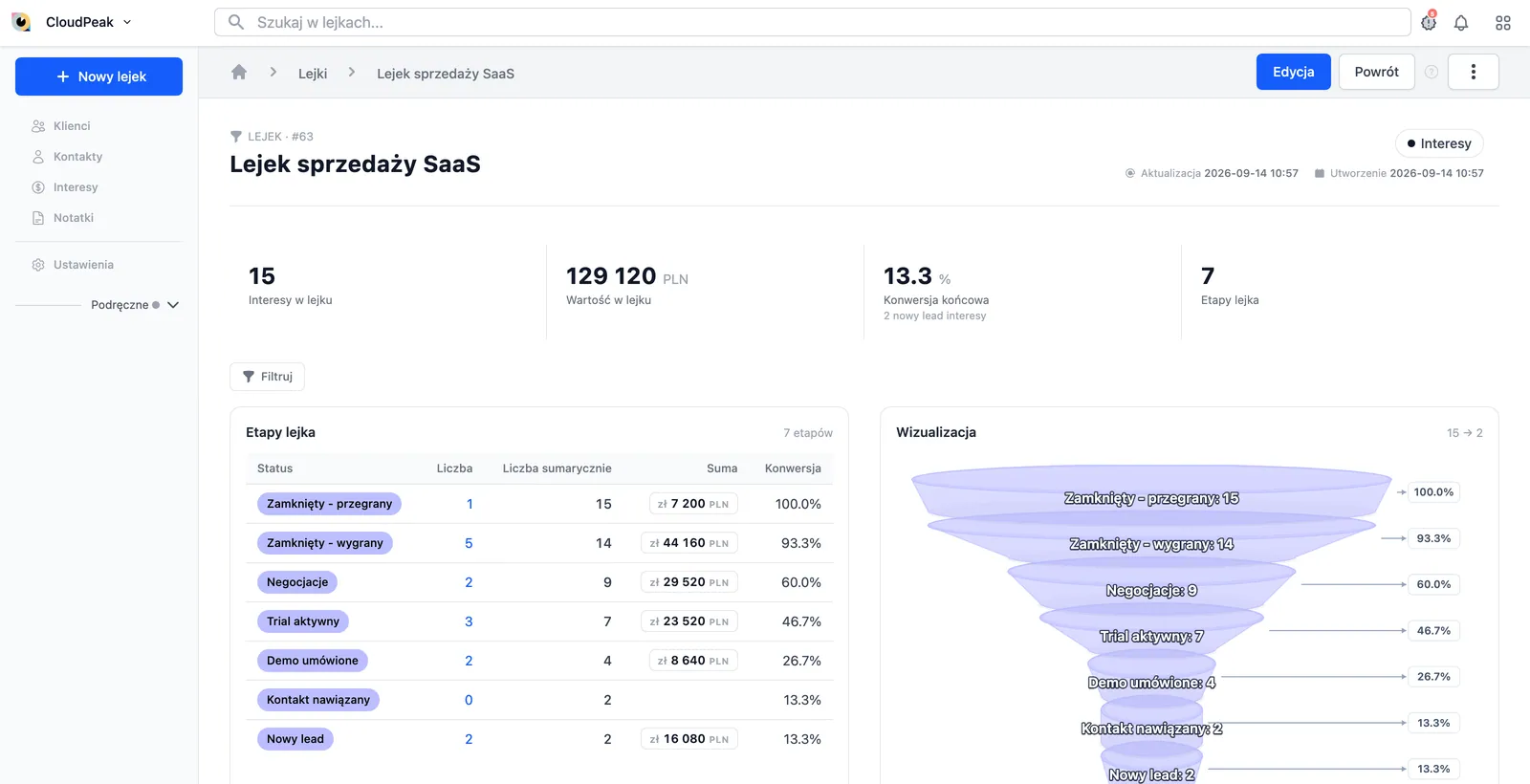
Task: Open count link 0 for Kontakt nawiązany
Action: pyautogui.click(x=469, y=700)
